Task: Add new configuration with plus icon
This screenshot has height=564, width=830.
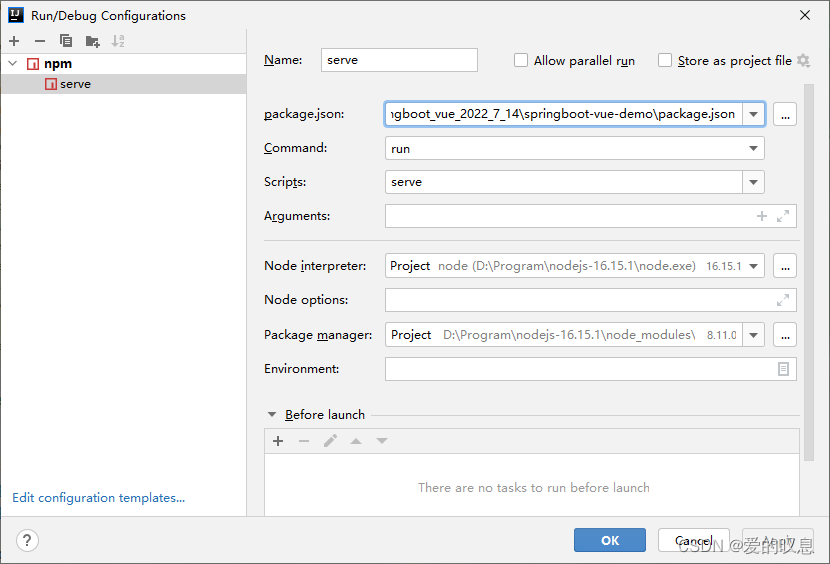Action: [14, 41]
